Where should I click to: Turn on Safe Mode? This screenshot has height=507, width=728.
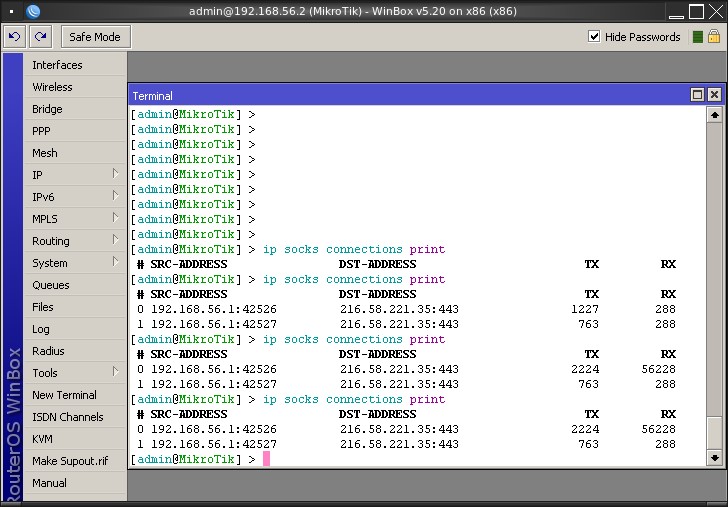click(x=96, y=37)
